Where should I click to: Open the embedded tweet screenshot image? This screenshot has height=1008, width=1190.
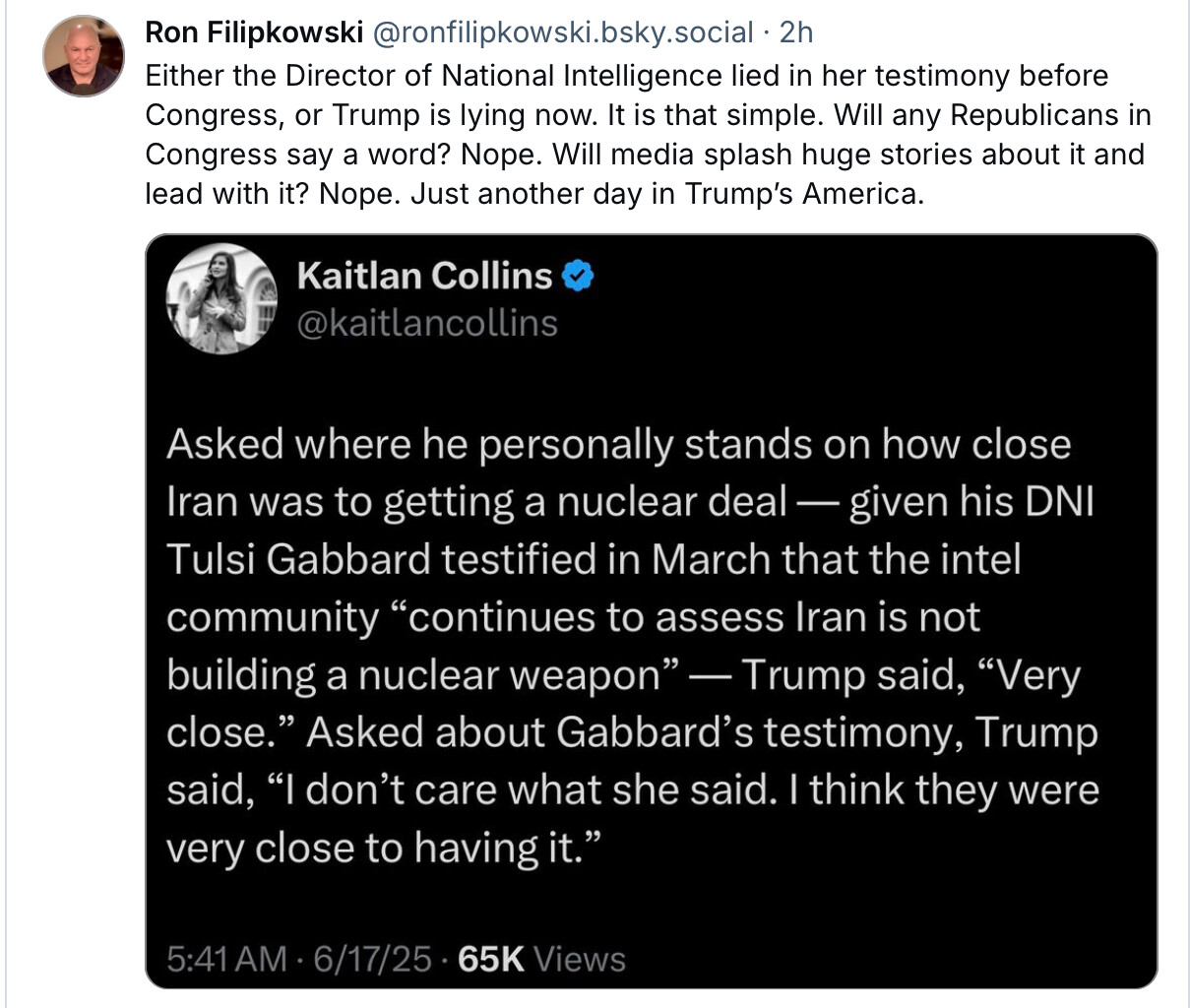coord(651,611)
